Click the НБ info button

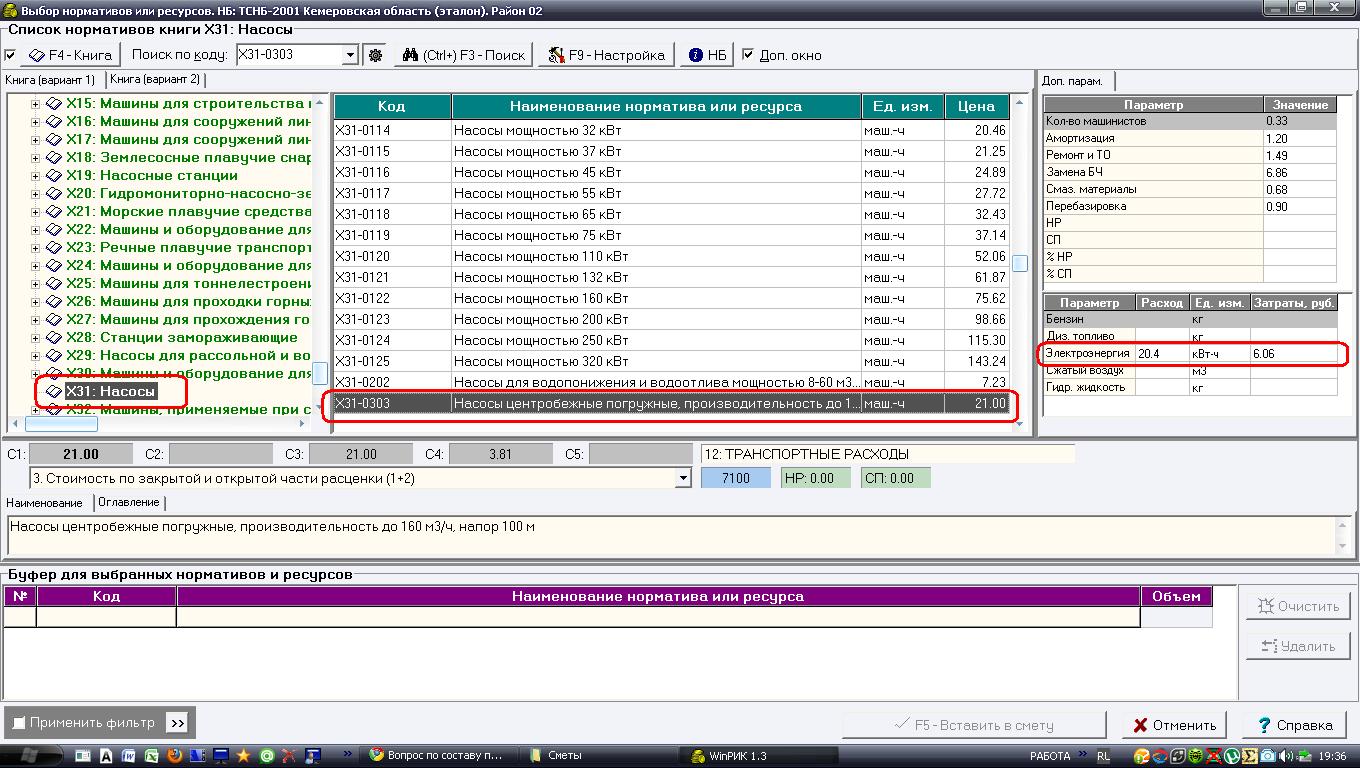pyautogui.click(x=709, y=55)
